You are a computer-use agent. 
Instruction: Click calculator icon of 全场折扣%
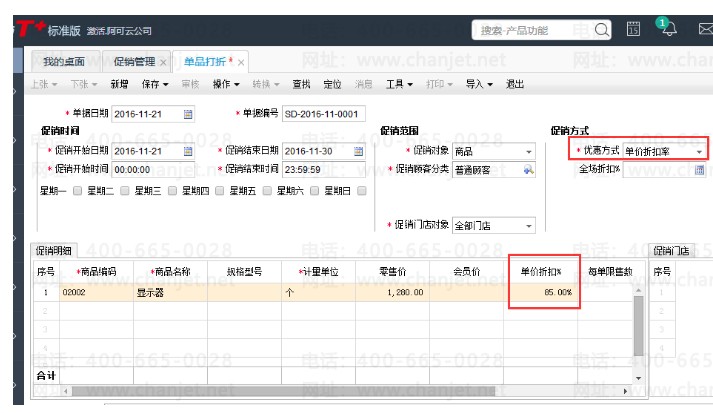pos(699,170)
